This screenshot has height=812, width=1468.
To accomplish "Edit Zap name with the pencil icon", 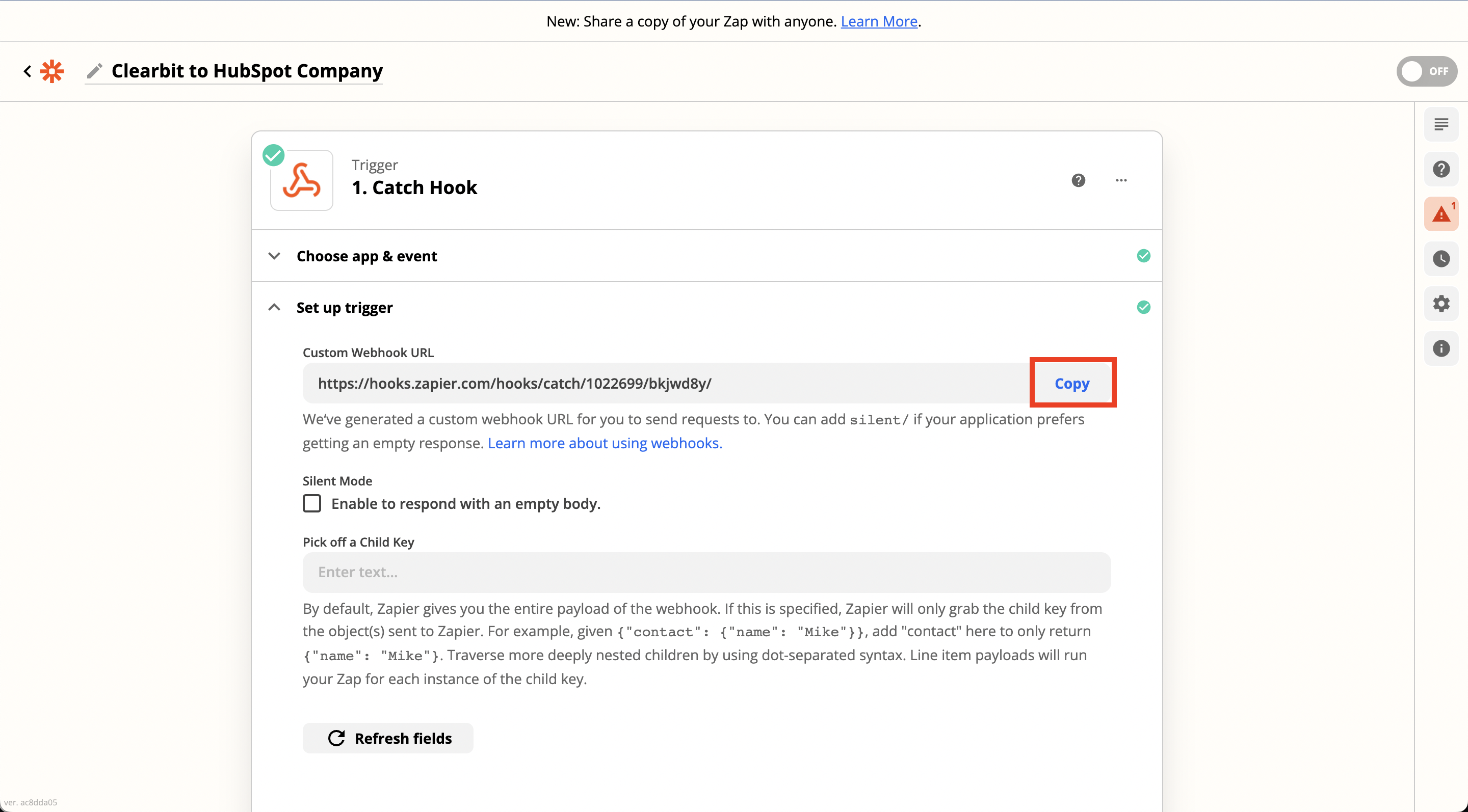I will click(x=95, y=71).
